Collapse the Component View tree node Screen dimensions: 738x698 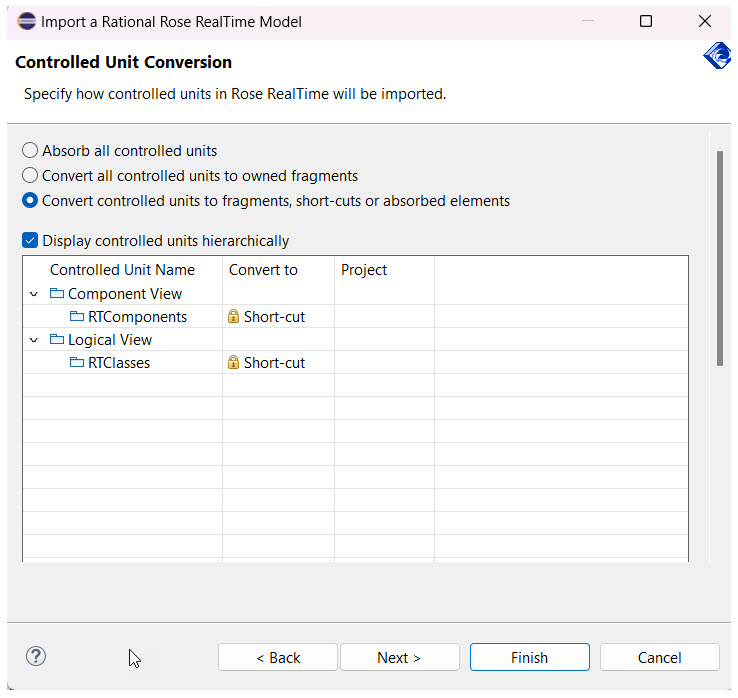tap(34, 294)
